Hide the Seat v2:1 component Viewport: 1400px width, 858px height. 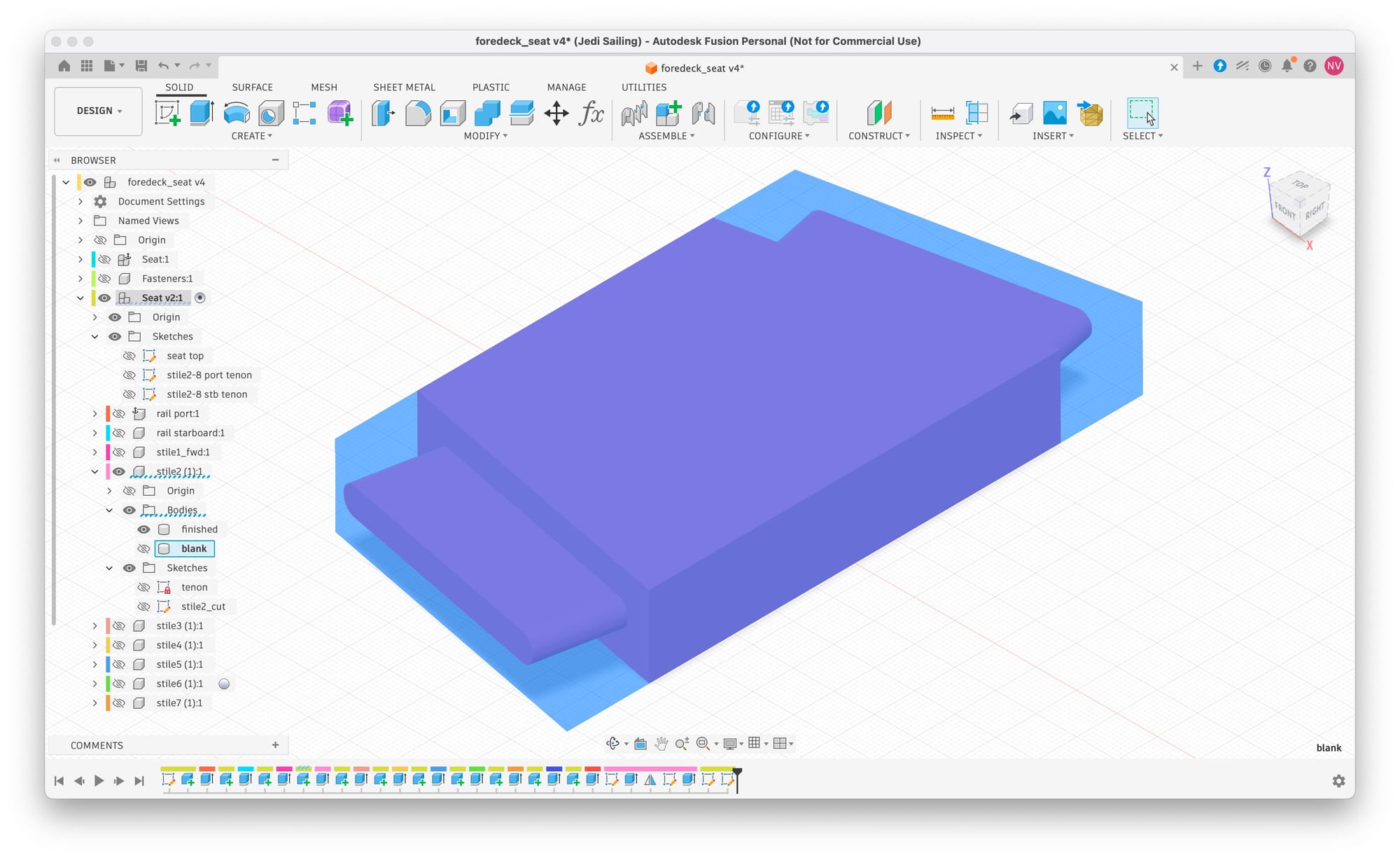pyautogui.click(x=104, y=298)
